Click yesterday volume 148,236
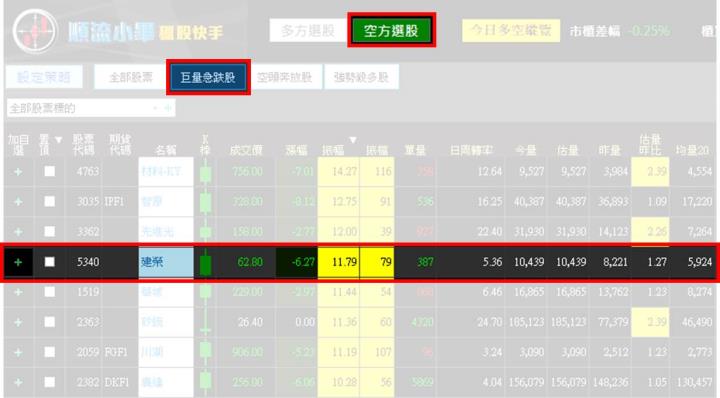The height and width of the screenshot is (398, 720). coord(610,382)
